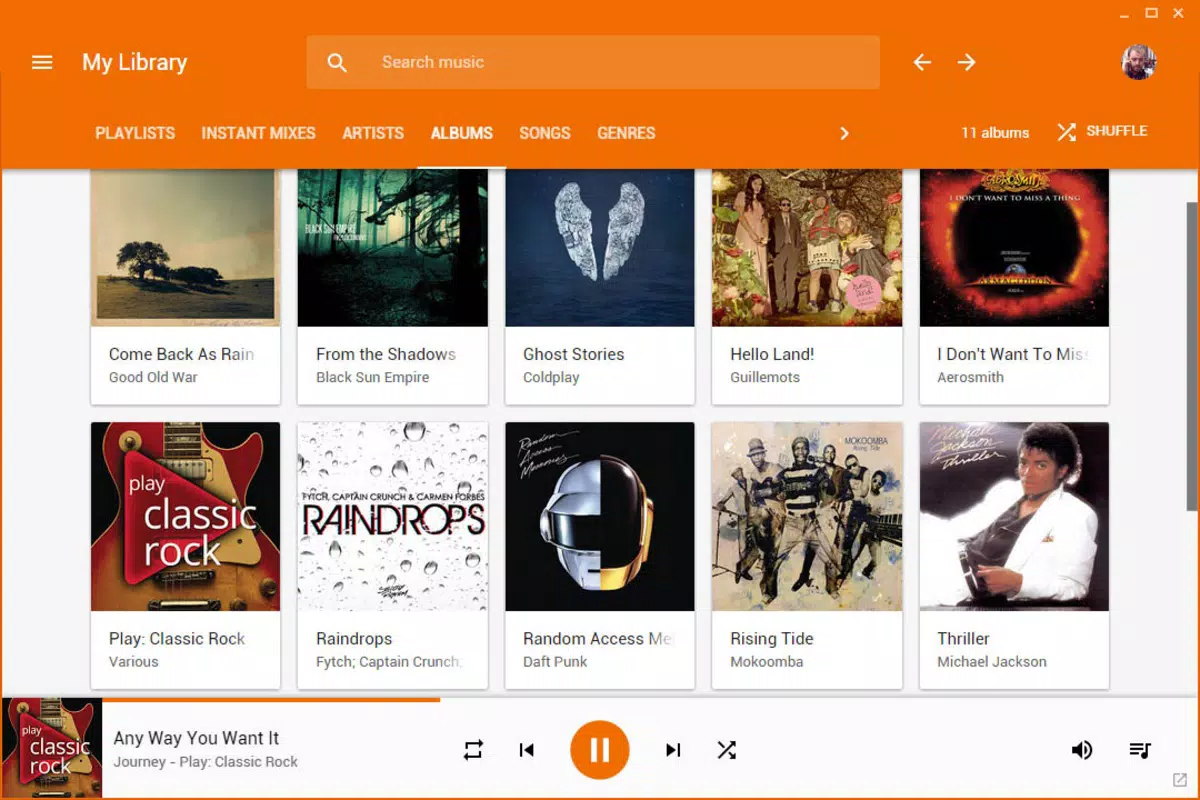Image resolution: width=1200 pixels, height=800 pixels.
Task: Pause the currently playing song
Action: (x=600, y=749)
